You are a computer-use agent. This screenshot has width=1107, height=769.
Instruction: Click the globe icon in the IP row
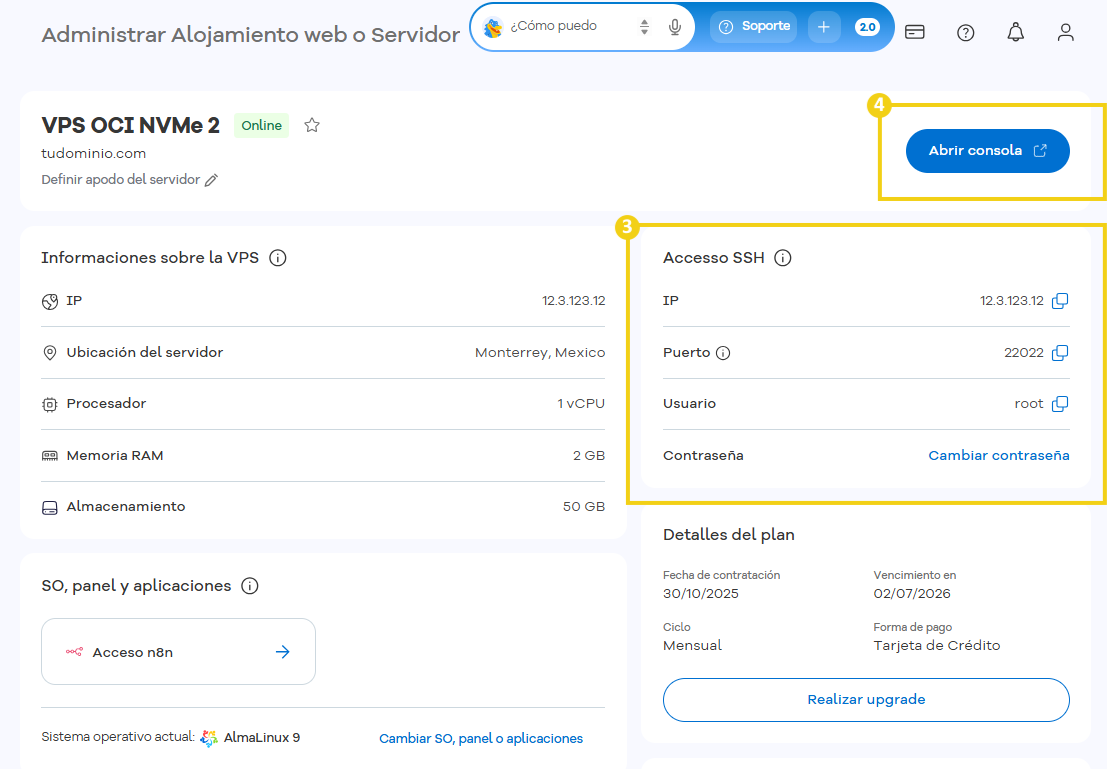coord(49,302)
